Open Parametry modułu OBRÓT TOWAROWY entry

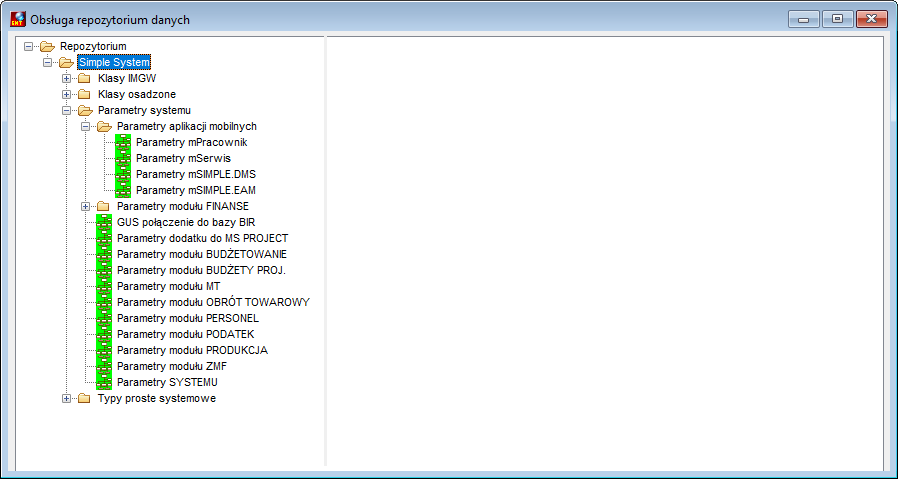[x=213, y=303]
